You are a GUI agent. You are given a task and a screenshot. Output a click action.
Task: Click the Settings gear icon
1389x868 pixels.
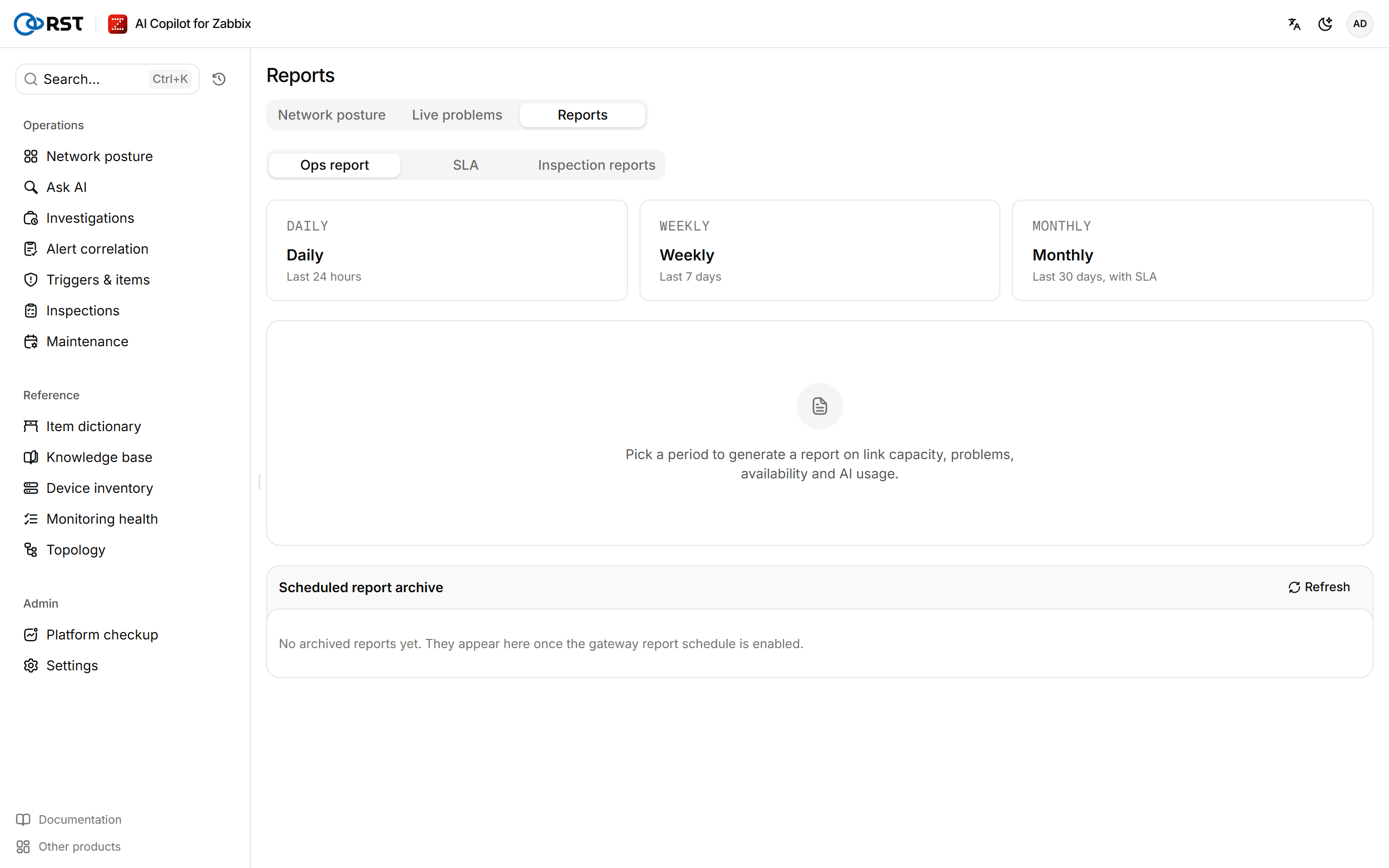(31, 665)
